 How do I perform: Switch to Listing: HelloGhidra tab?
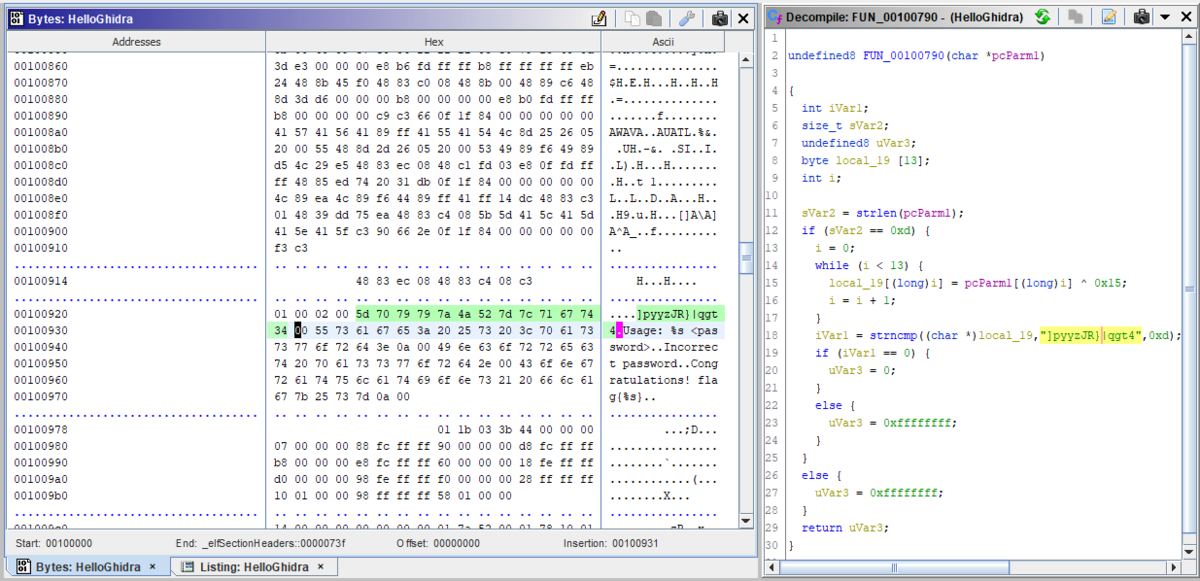tap(252, 567)
